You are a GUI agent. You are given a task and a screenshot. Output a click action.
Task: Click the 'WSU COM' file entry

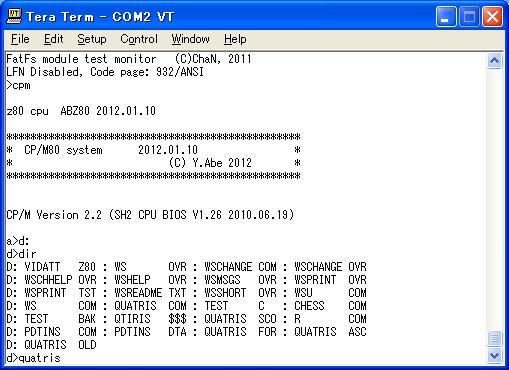(330, 293)
